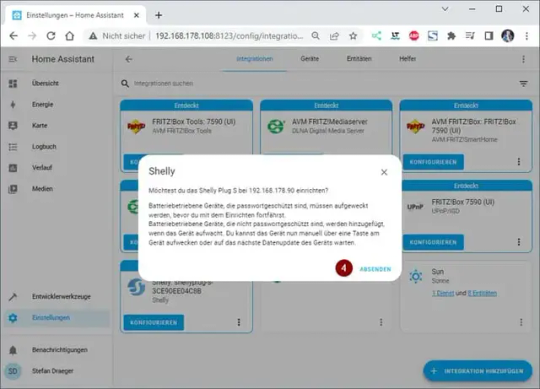Toggle the browser side panel

pos(489,36)
